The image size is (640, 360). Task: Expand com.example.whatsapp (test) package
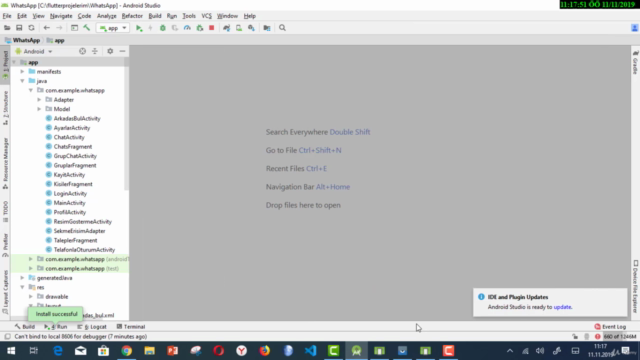[x=31, y=268]
